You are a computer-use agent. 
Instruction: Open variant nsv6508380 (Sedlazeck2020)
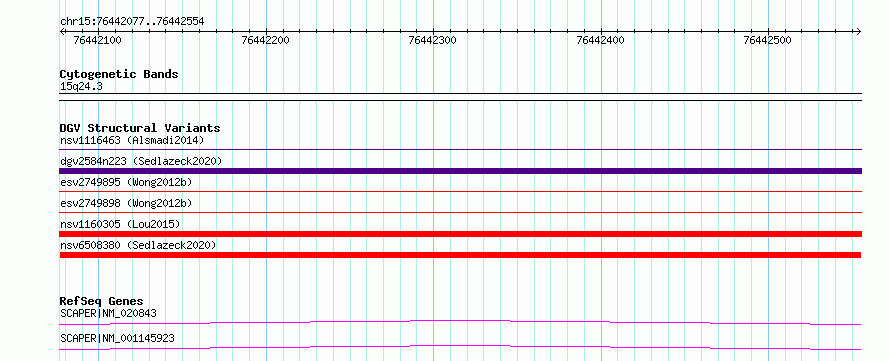[x=138, y=245]
